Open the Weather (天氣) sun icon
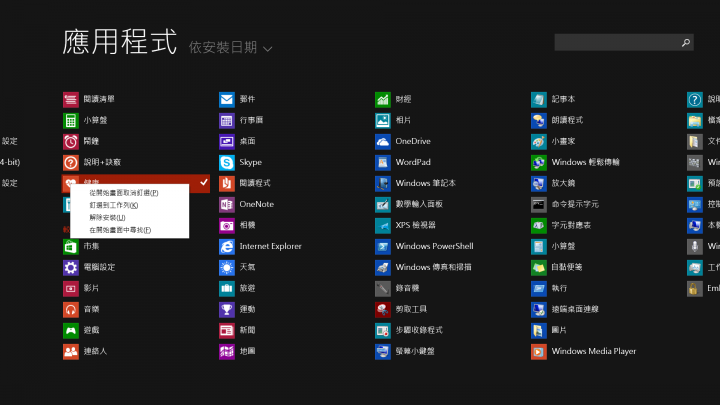Screen dimensions: 720x405 [227, 267]
